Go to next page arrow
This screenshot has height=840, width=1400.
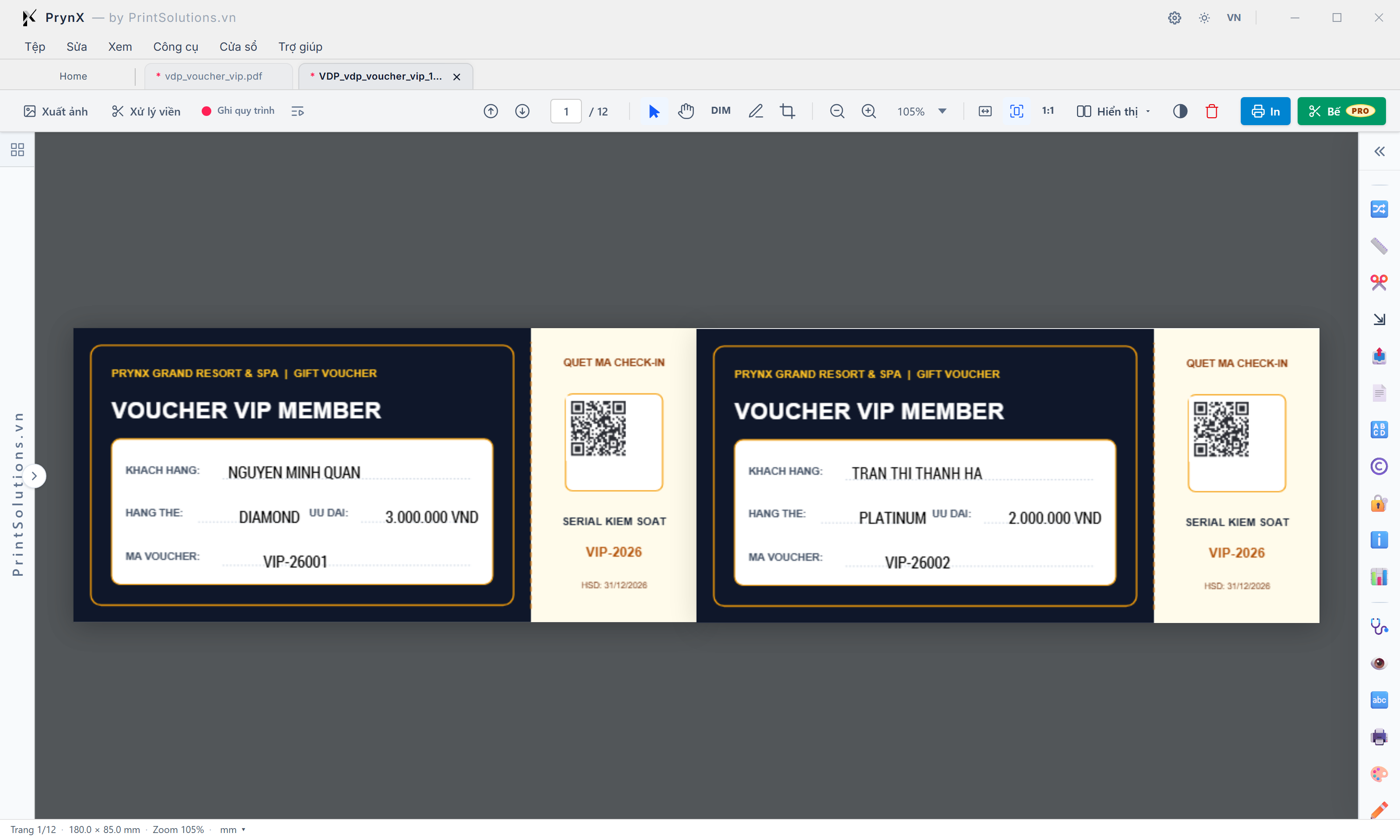pos(522,112)
